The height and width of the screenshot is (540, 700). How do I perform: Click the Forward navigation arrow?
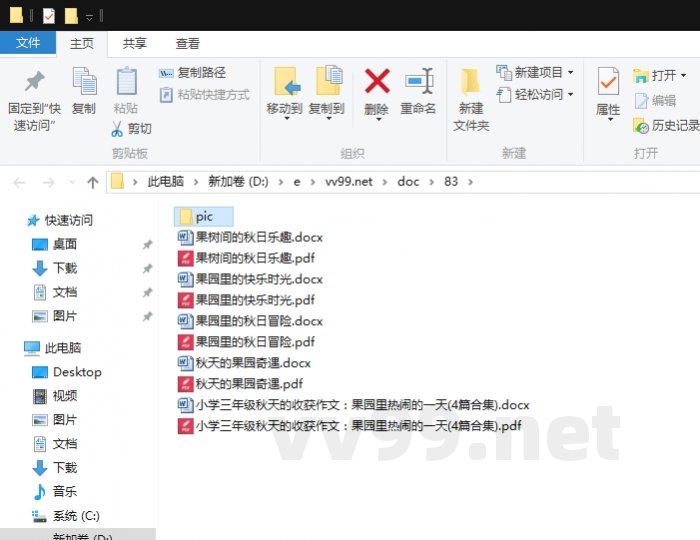(x=48, y=183)
